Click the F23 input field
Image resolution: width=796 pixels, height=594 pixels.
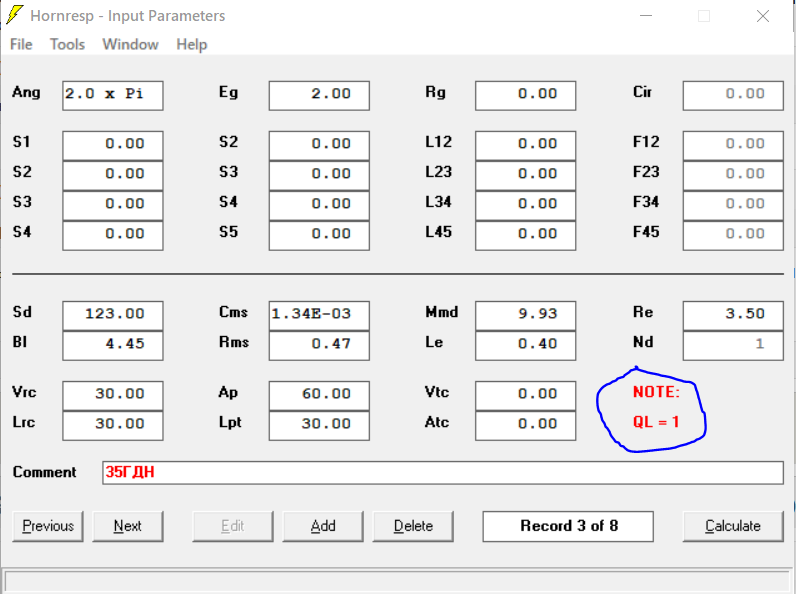pos(733,176)
